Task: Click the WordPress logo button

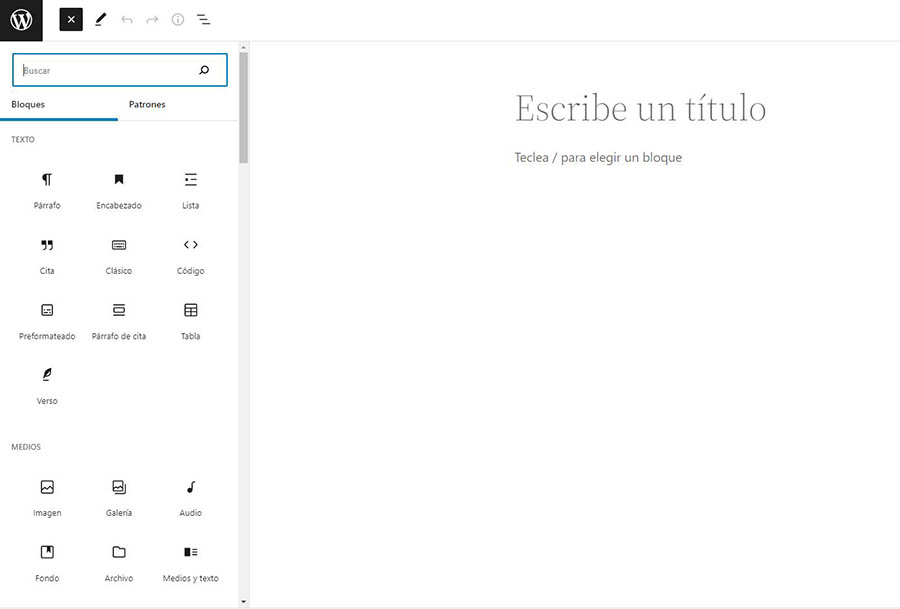Action: pyautogui.click(x=21, y=19)
